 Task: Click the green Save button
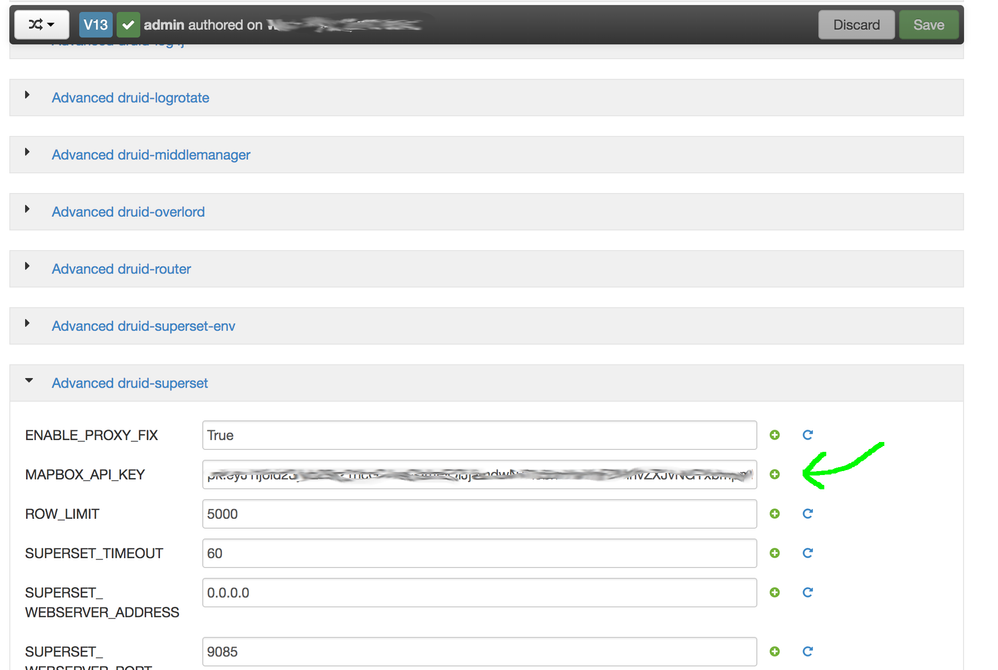tap(928, 25)
